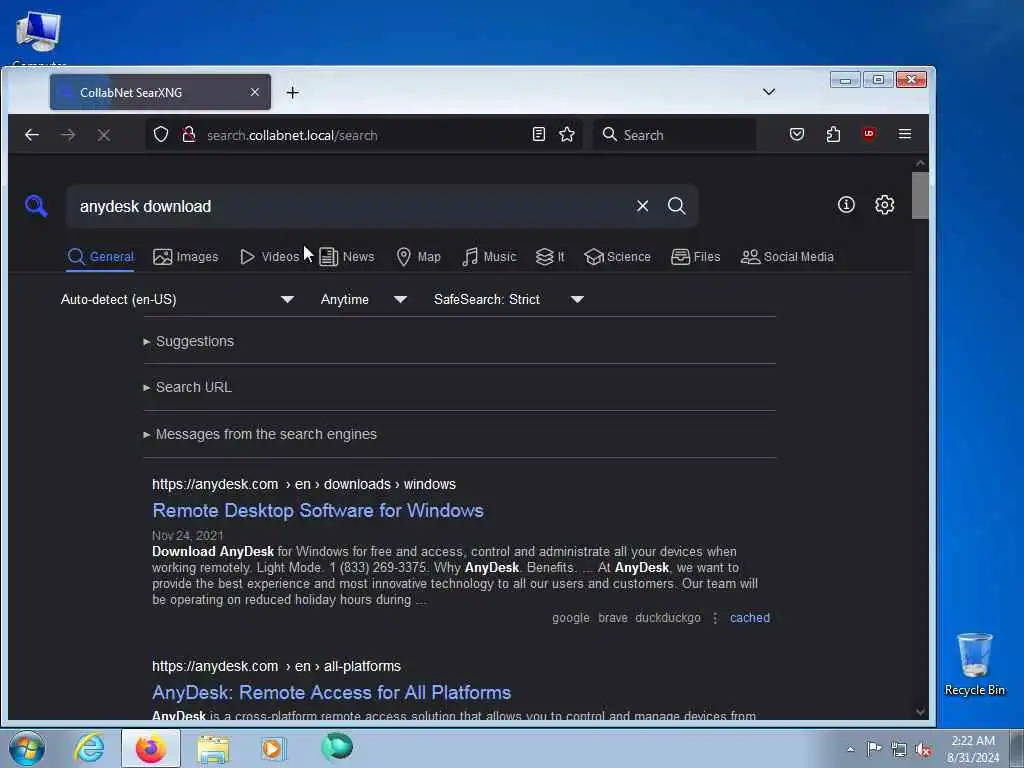Image resolution: width=1024 pixels, height=768 pixels.
Task: Open the Anytime time range dropdown
Action: [364, 299]
